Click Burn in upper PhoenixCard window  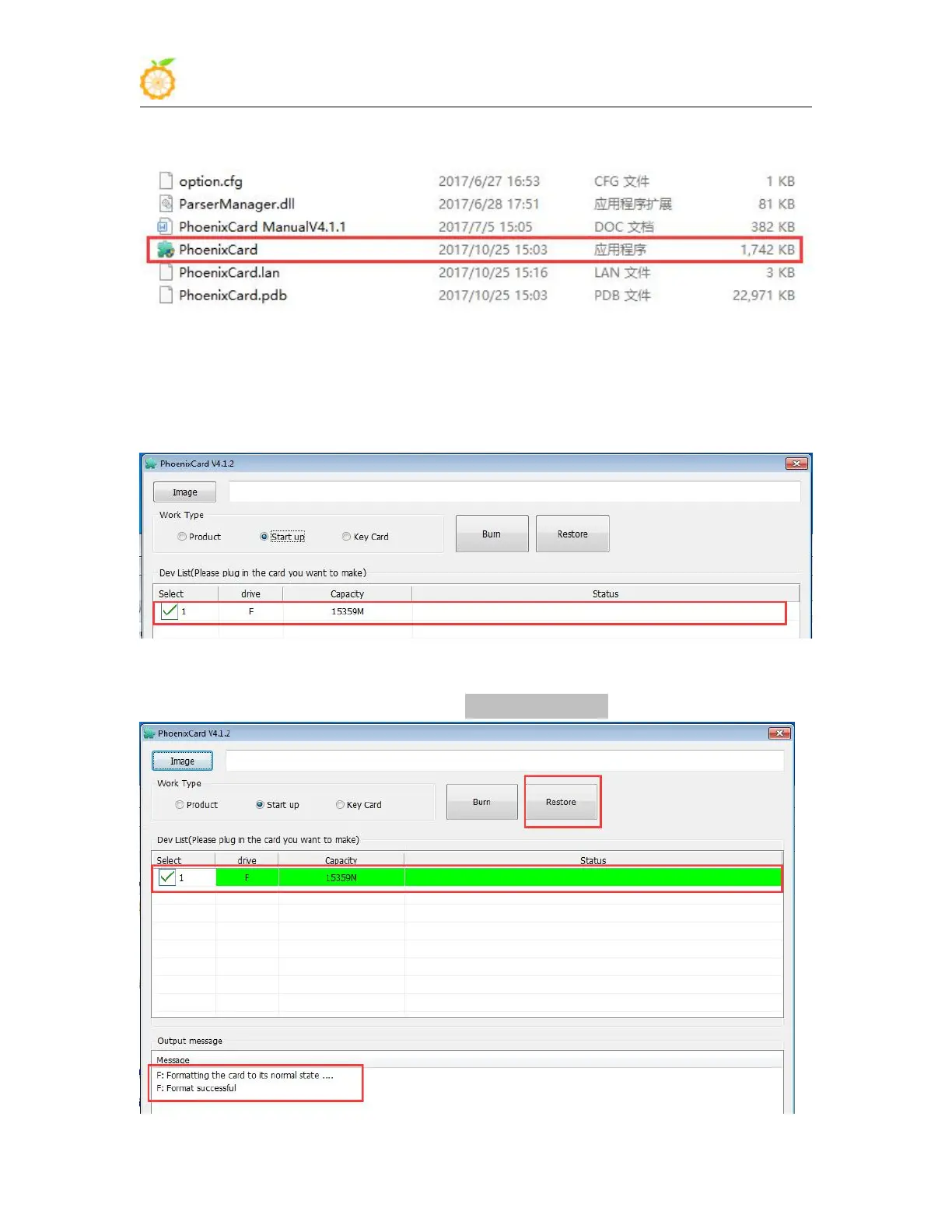[x=492, y=534]
